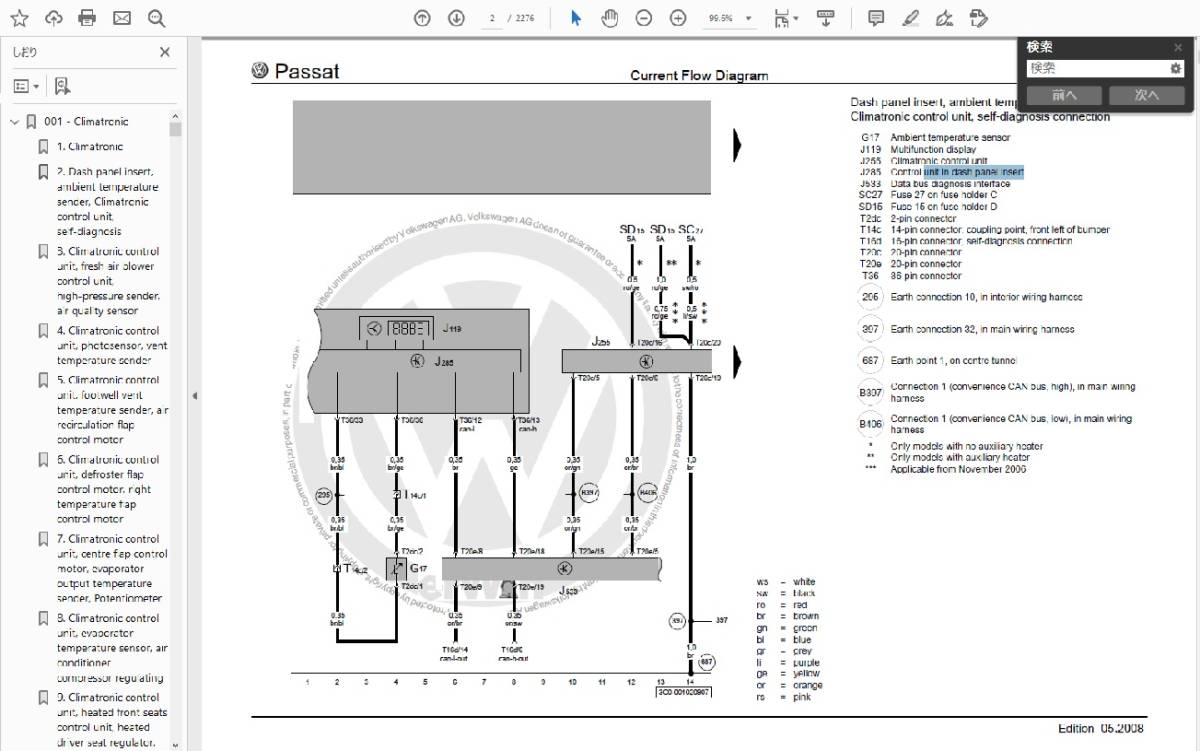Click into the 検索 search input field
Image resolution: width=1200 pixels, height=751 pixels.
click(x=1098, y=68)
